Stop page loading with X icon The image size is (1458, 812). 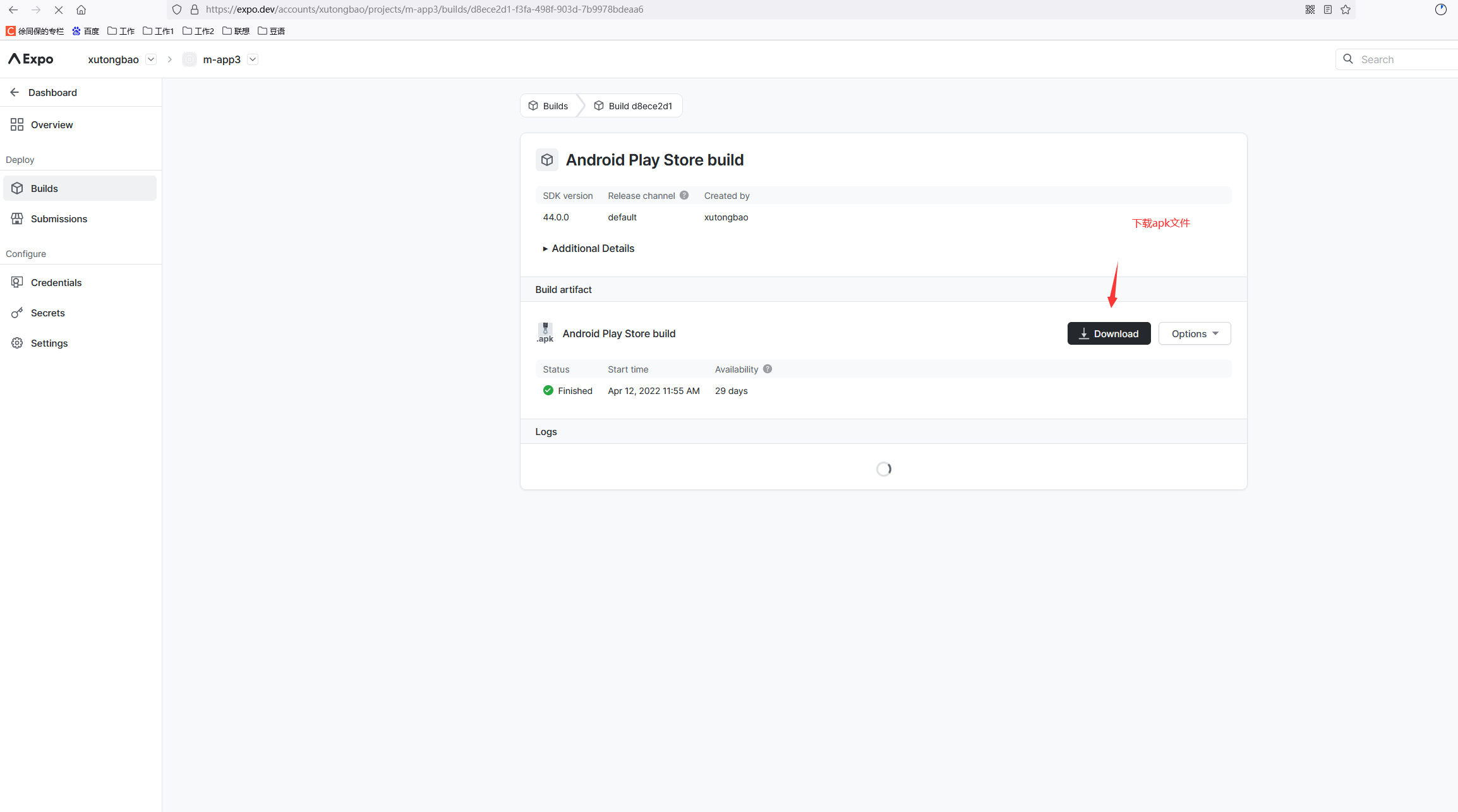point(58,9)
